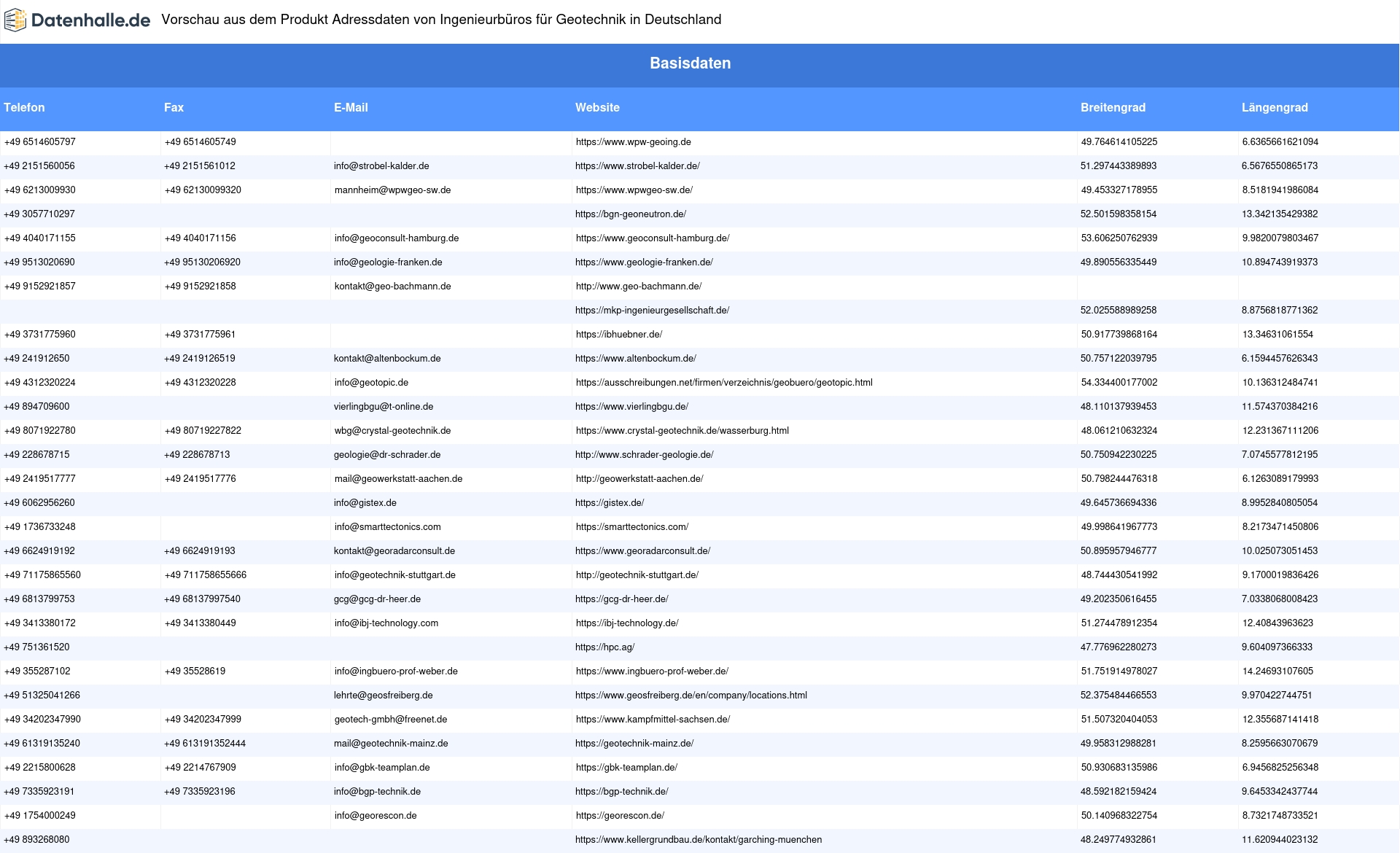The width and height of the screenshot is (1400, 853).
Task: Select phone number +49 3057710297
Action: tap(39, 214)
